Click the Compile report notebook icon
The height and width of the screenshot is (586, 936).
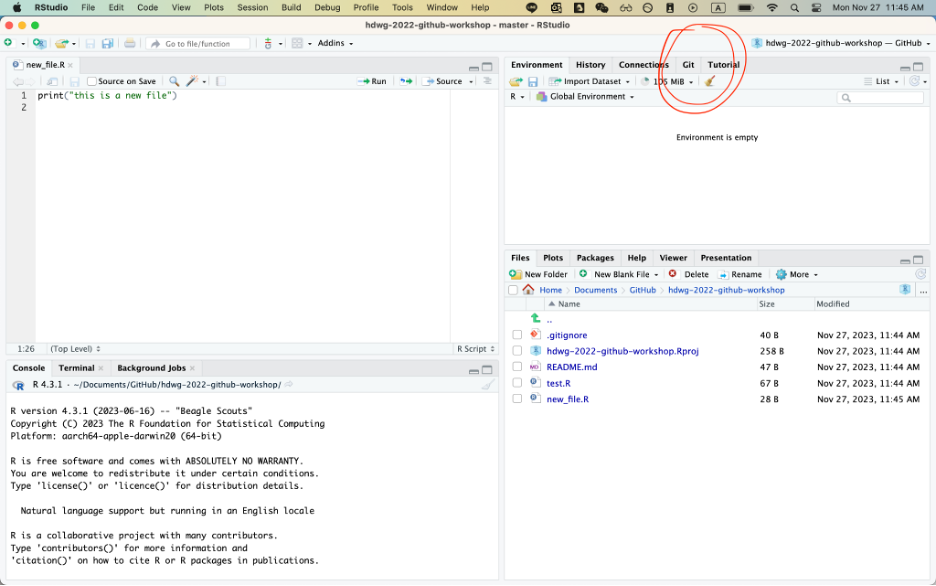click(220, 81)
